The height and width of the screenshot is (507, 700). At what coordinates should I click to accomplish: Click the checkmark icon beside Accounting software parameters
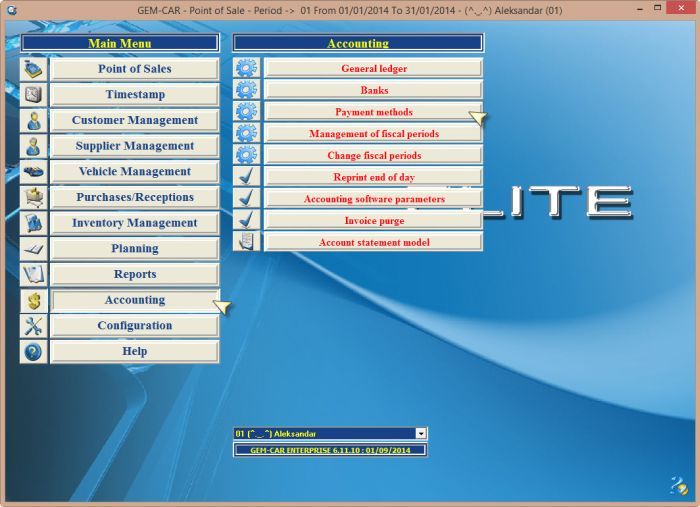tap(246, 199)
